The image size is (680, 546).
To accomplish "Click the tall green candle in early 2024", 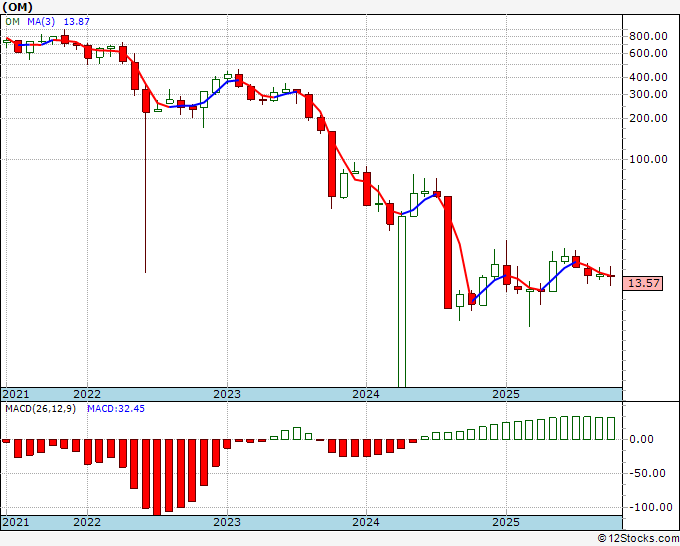I will click(402, 301).
